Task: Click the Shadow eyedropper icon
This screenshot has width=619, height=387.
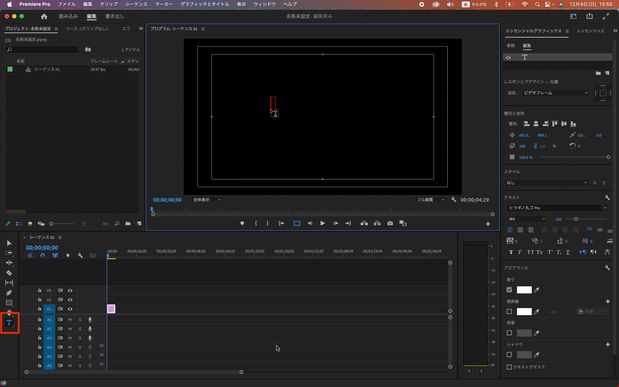Action: pos(537,355)
